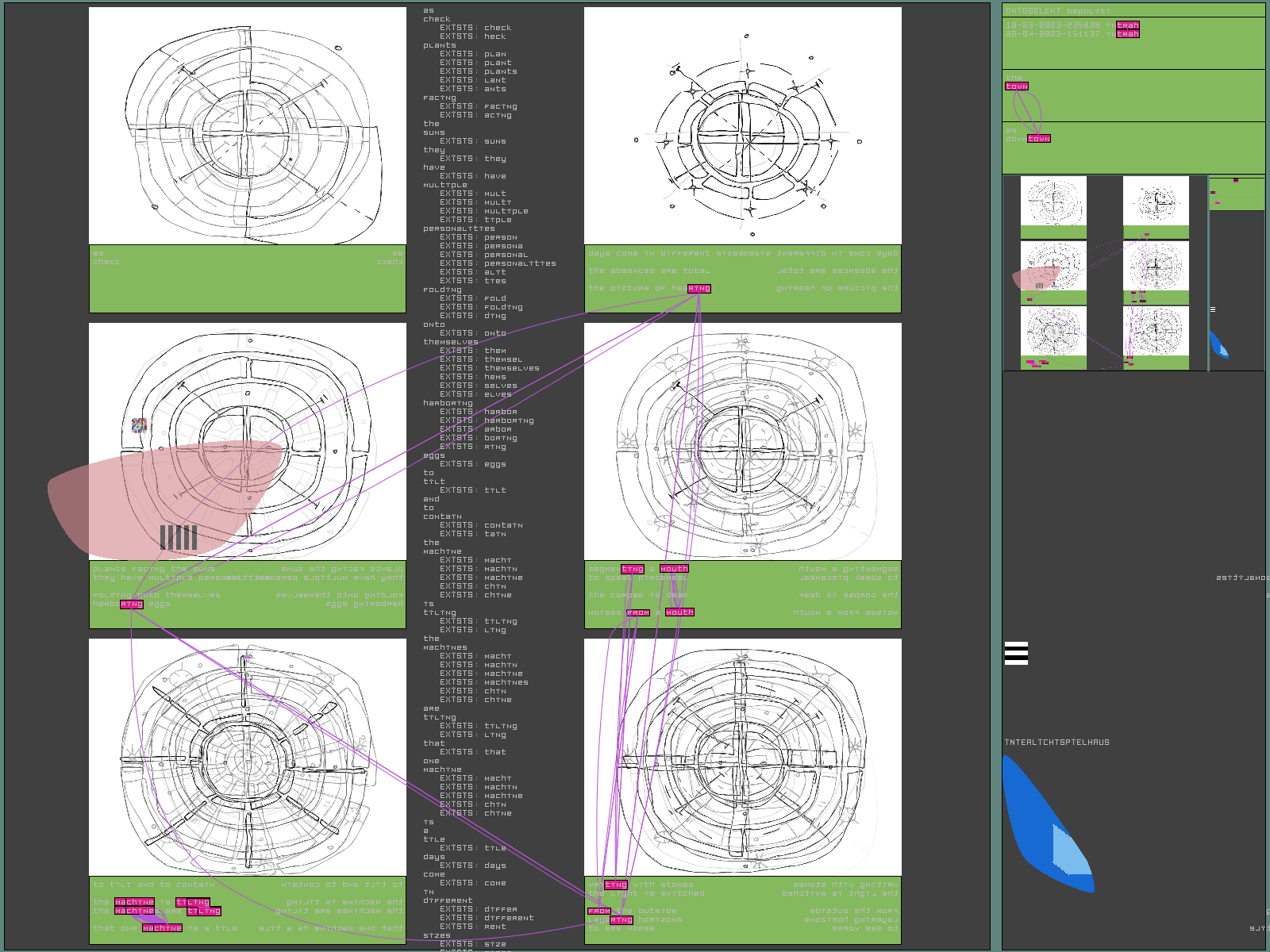Click the top-right thumbnail in the minimap
This screenshot has width=1270, height=952.
[1156, 202]
